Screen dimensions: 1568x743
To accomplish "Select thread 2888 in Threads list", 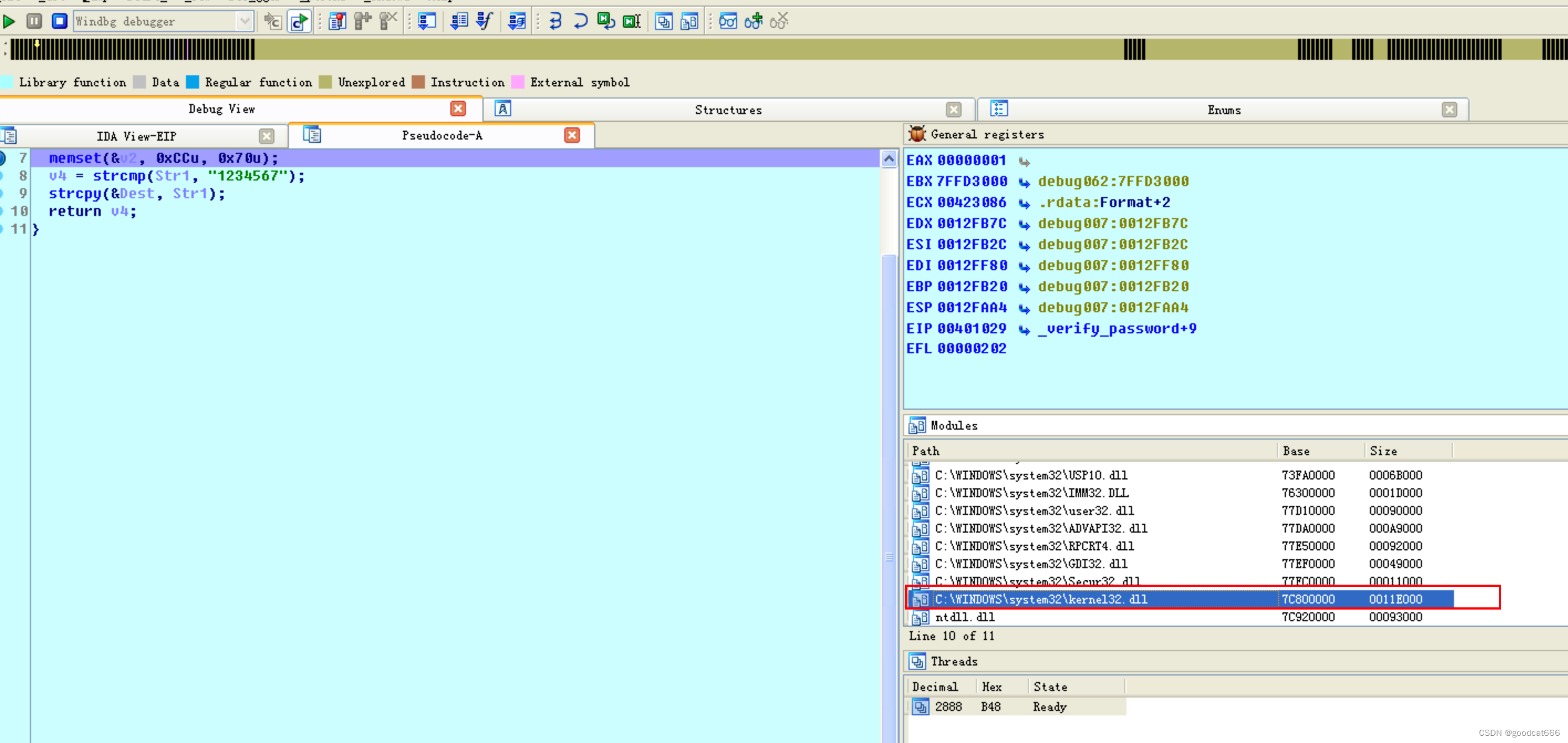I will click(1016, 706).
